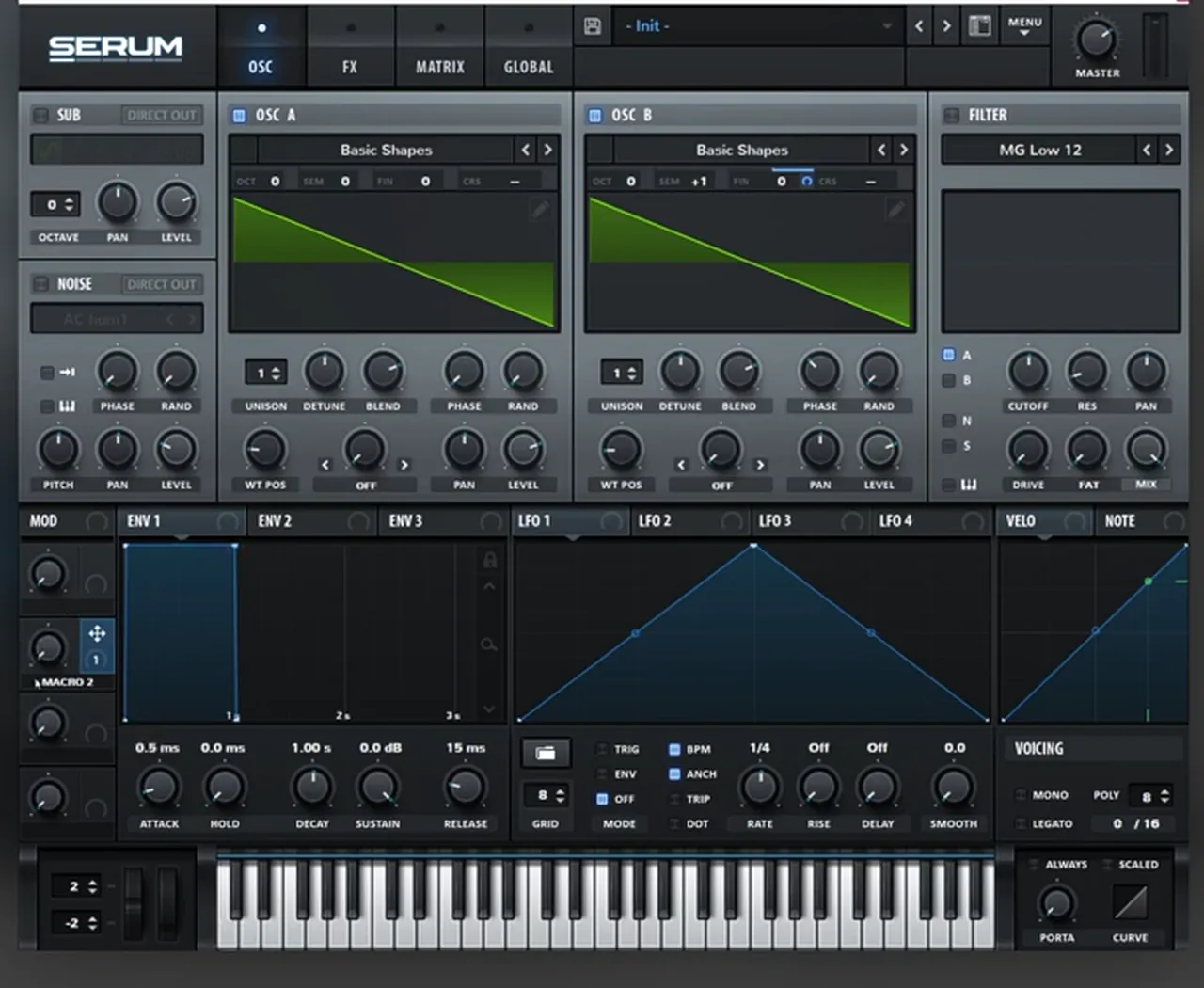1204x988 pixels.
Task: Toggle the noise keytrack piano icon
Action: pos(67,406)
